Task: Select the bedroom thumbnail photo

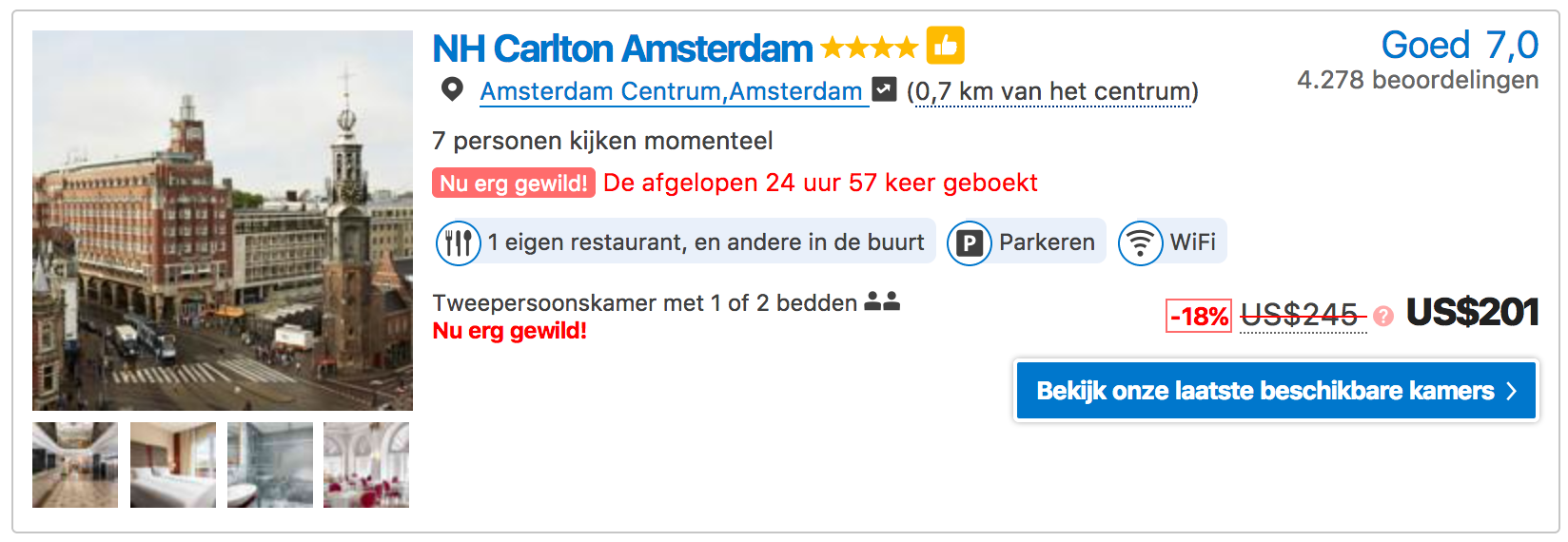Action: (x=173, y=465)
